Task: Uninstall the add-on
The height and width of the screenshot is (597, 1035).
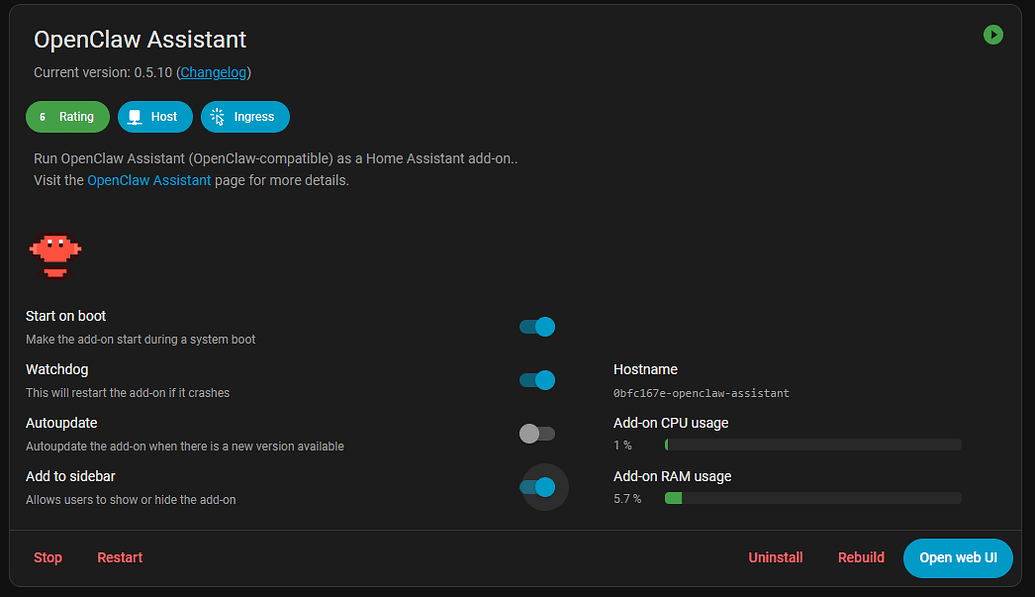Action: (776, 557)
